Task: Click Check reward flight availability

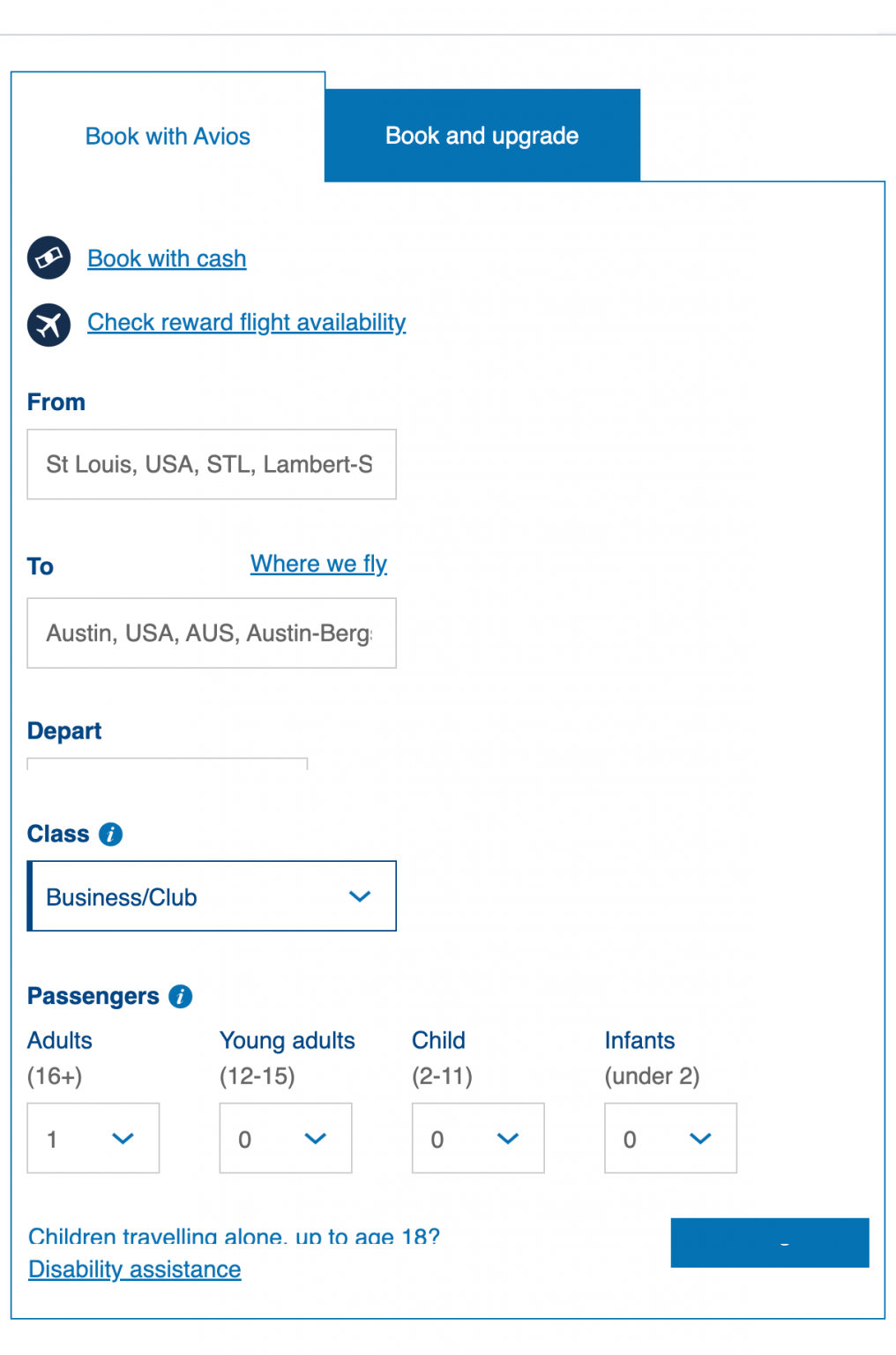Action: pos(246,323)
